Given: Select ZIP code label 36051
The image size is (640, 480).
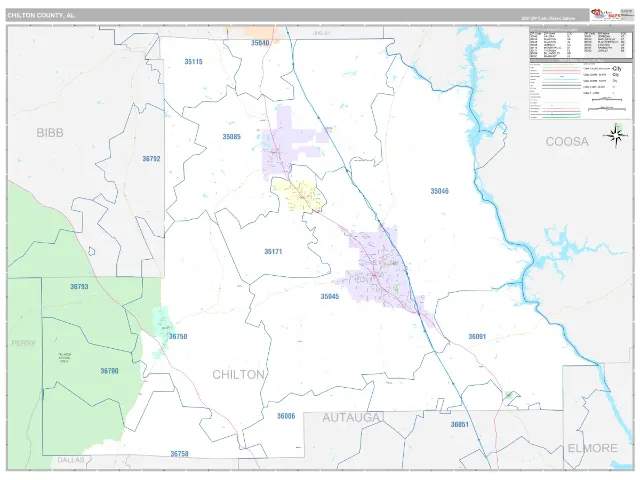Looking at the screenshot, I should coord(460,425).
